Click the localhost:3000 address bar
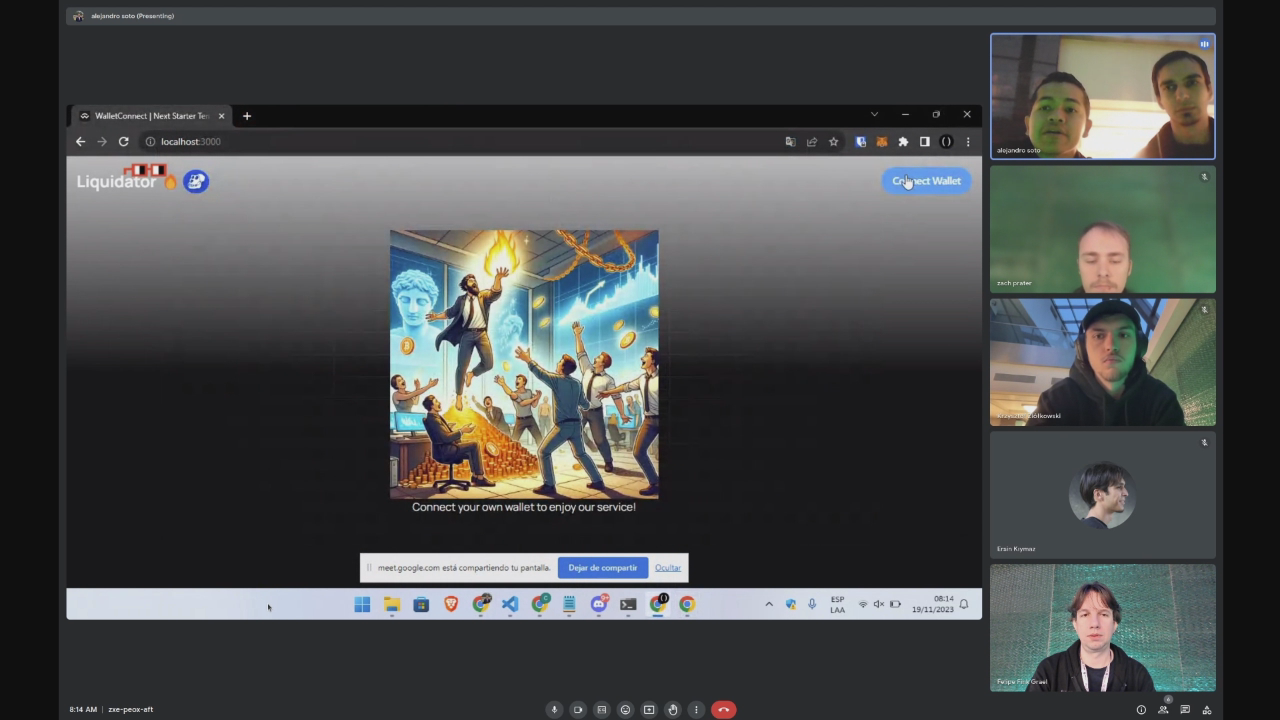 460,142
